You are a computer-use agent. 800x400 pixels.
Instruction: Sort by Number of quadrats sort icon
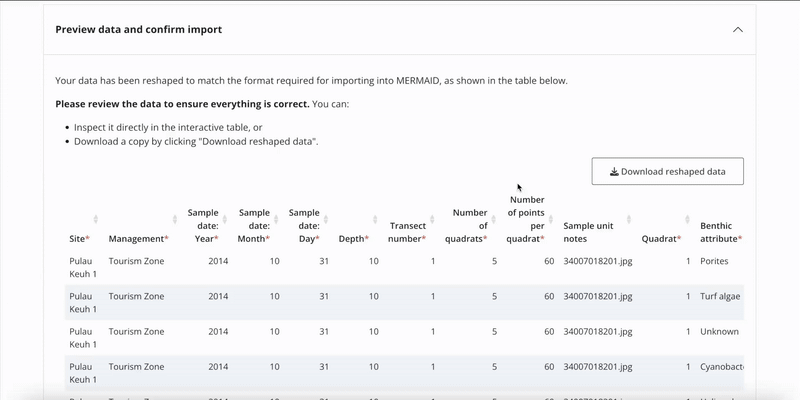(x=494, y=219)
